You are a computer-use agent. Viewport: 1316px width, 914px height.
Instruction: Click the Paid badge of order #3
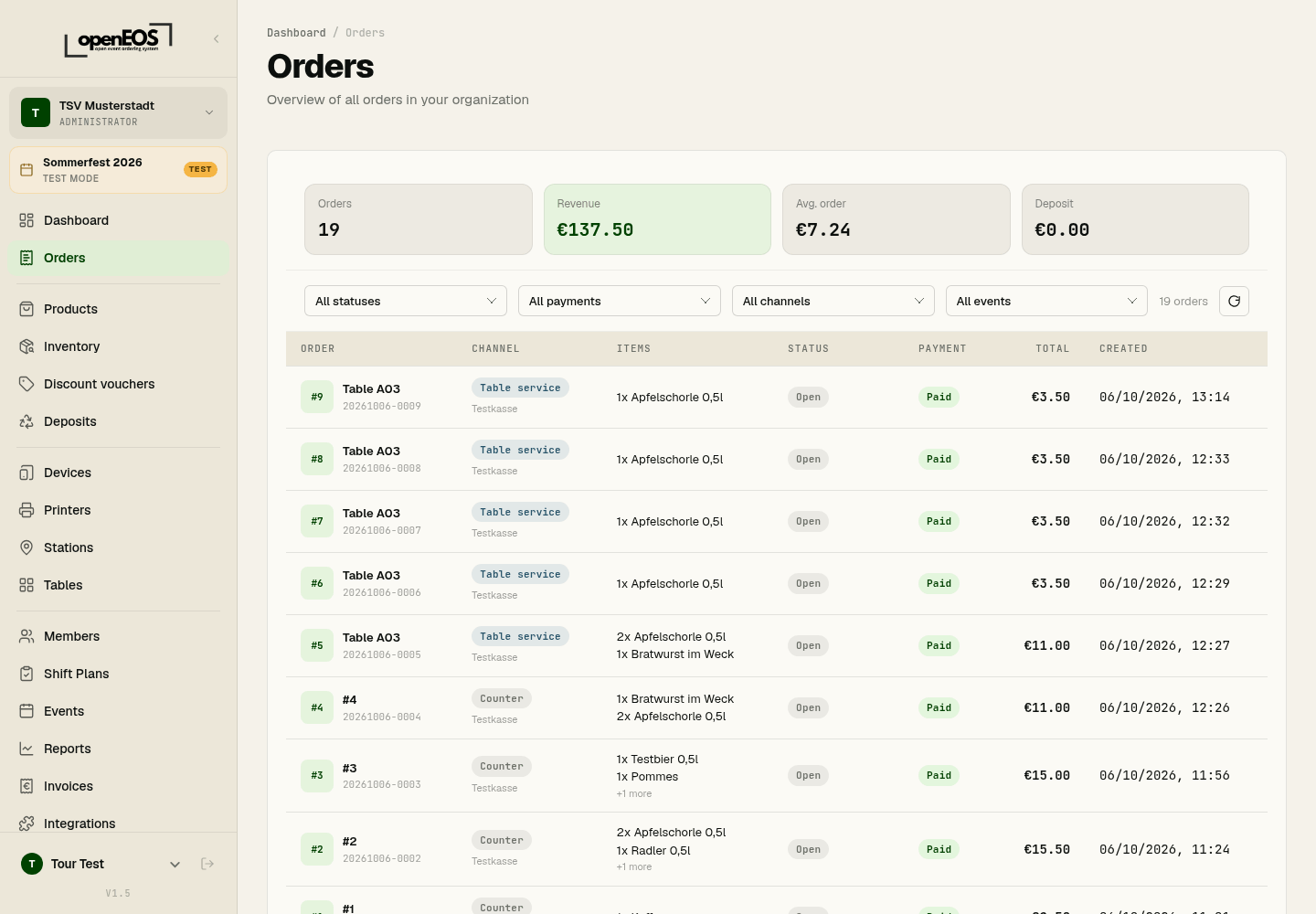click(939, 775)
